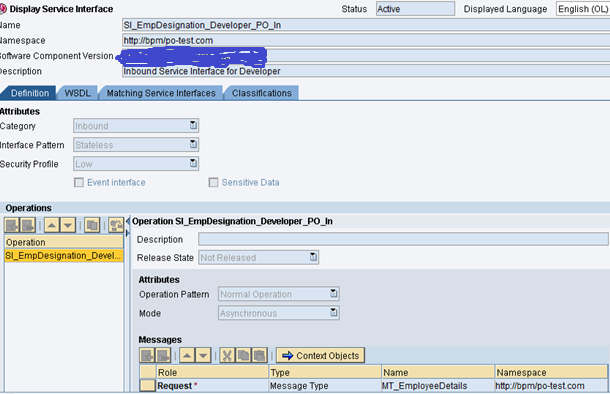Click the Name field SI_EmpDesignation_Developer_PO_In
Screen dimensions: 610x394
point(366,25)
